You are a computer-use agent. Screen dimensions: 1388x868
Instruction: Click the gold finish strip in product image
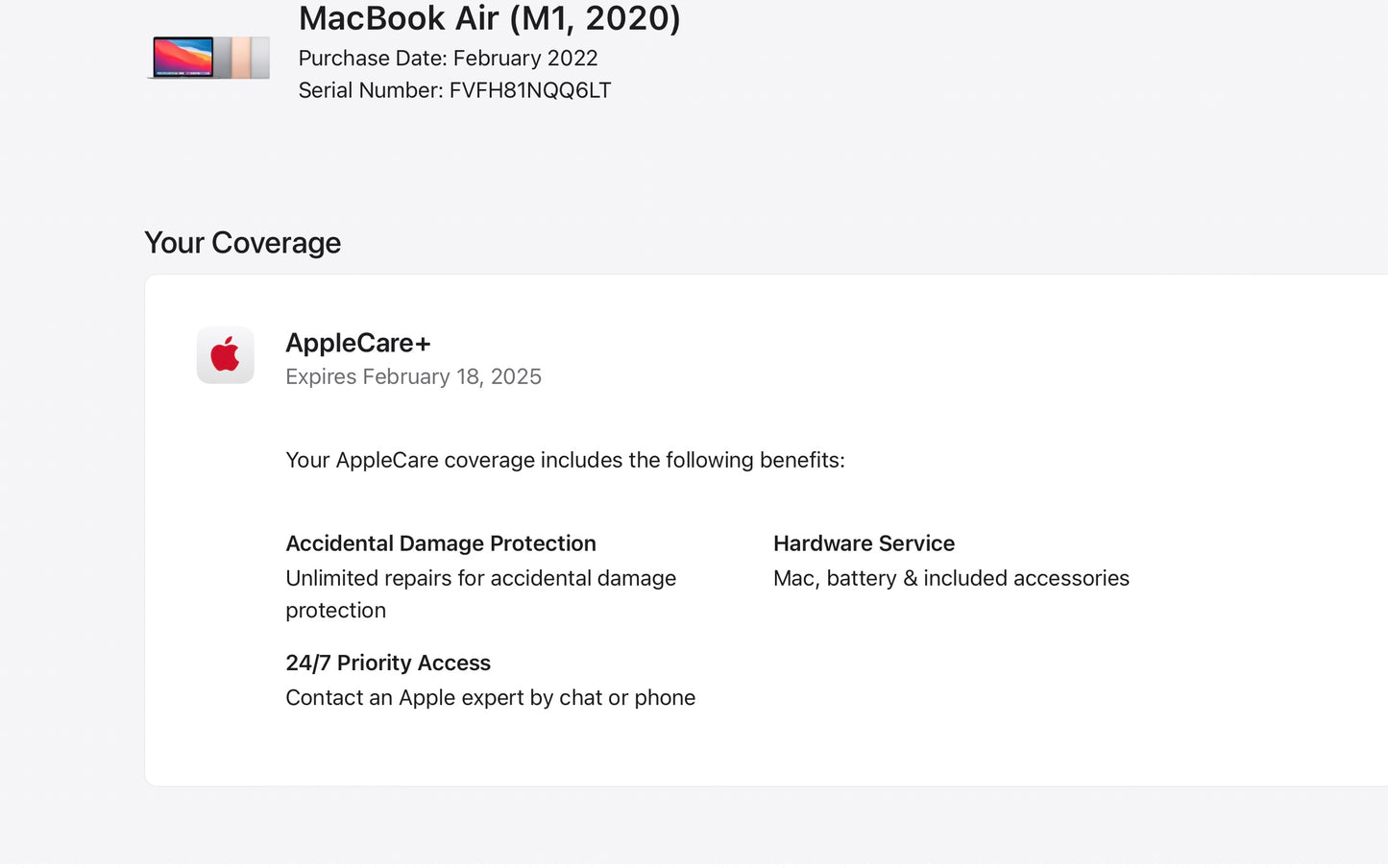click(x=241, y=58)
